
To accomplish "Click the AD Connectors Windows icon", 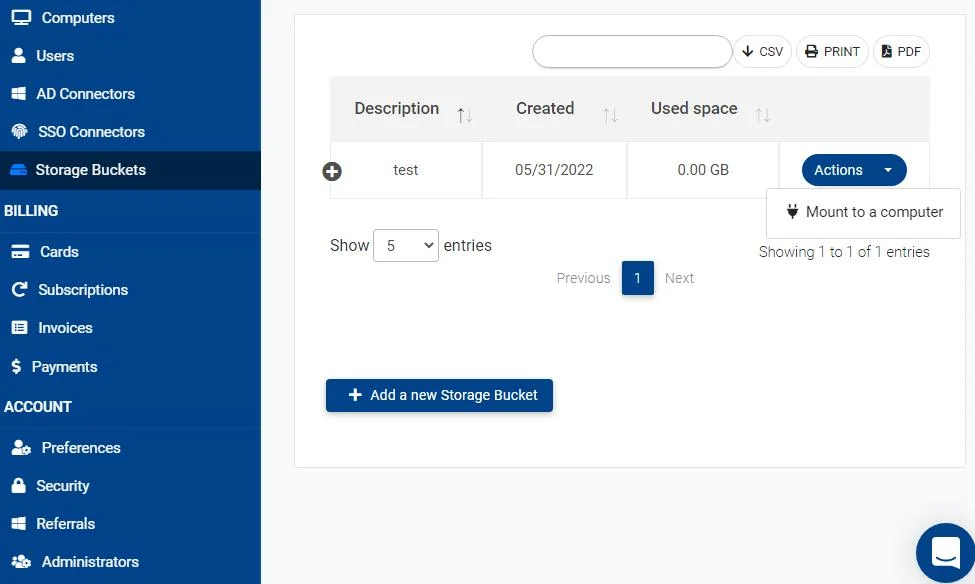I will coord(19,93).
